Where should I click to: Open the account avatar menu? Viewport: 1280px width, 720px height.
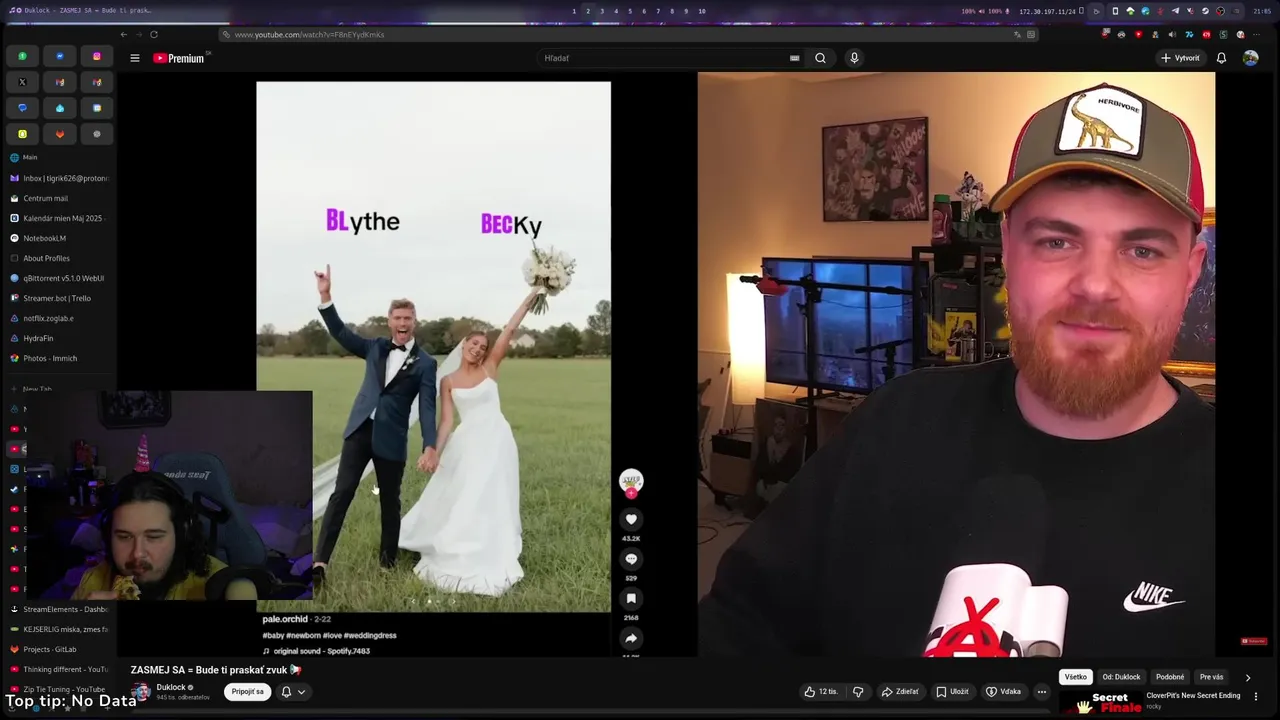(x=1250, y=58)
